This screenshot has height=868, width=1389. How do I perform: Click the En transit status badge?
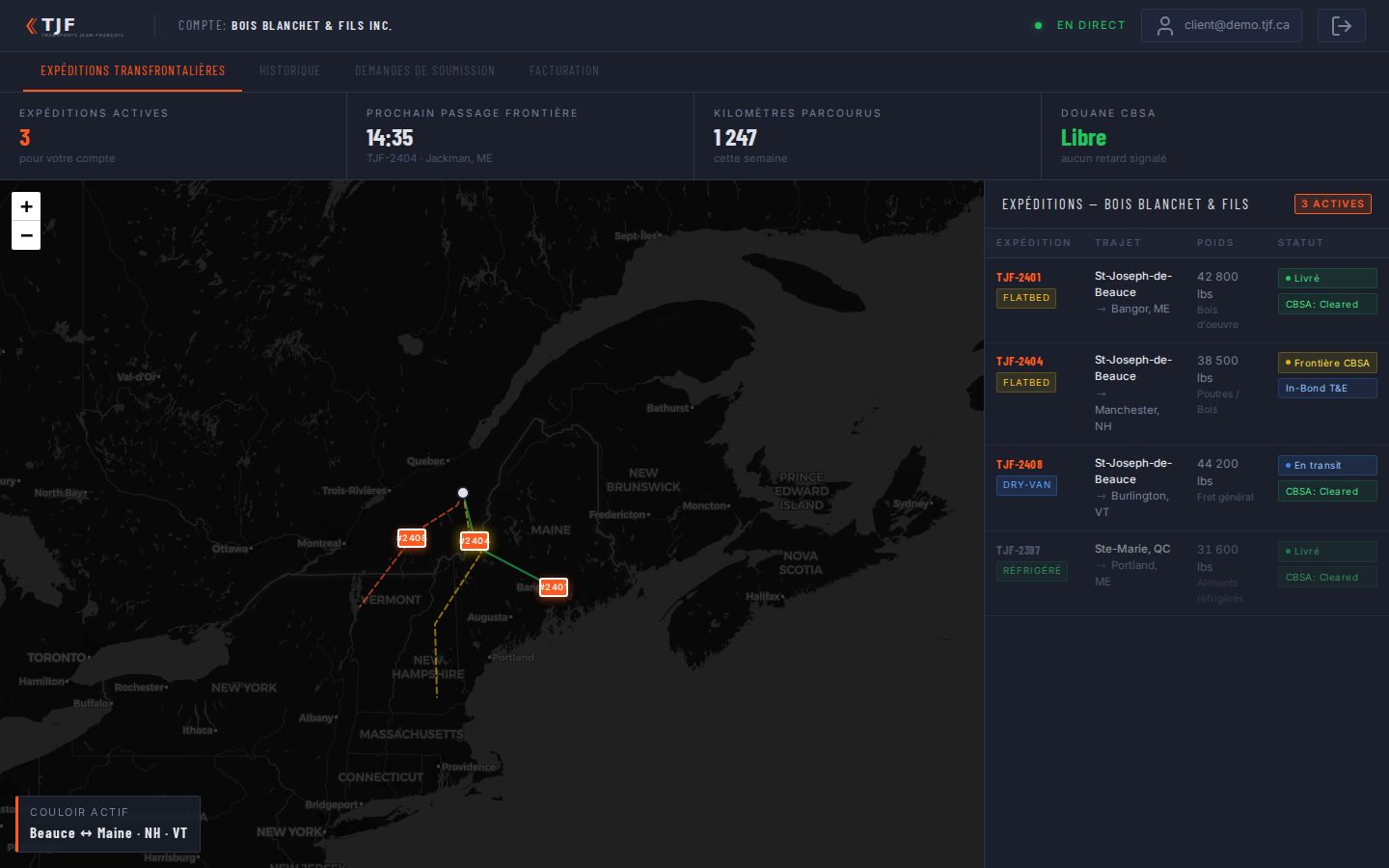(x=1327, y=466)
